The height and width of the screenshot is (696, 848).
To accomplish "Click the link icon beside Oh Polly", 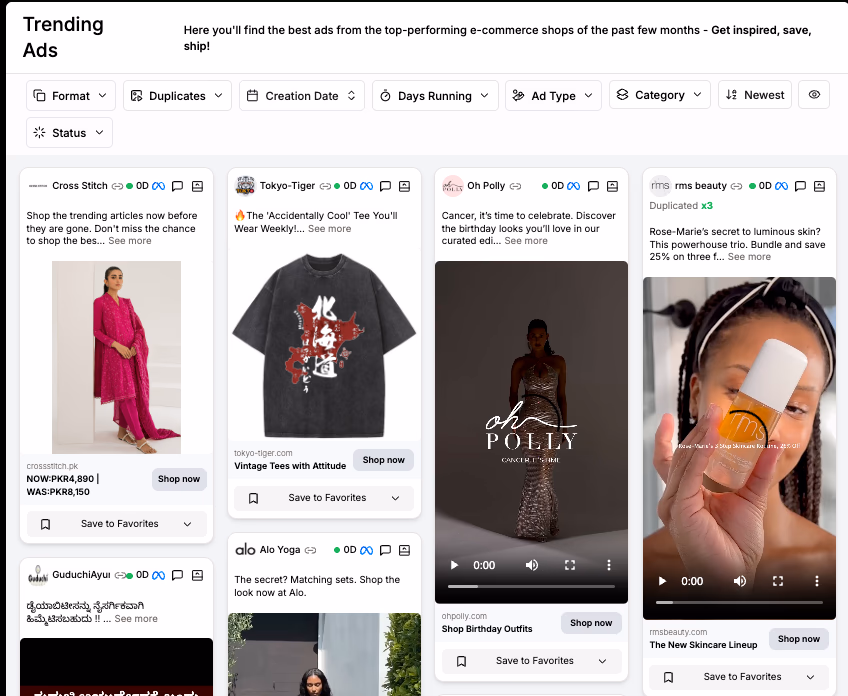I will [x=515, y=186].
